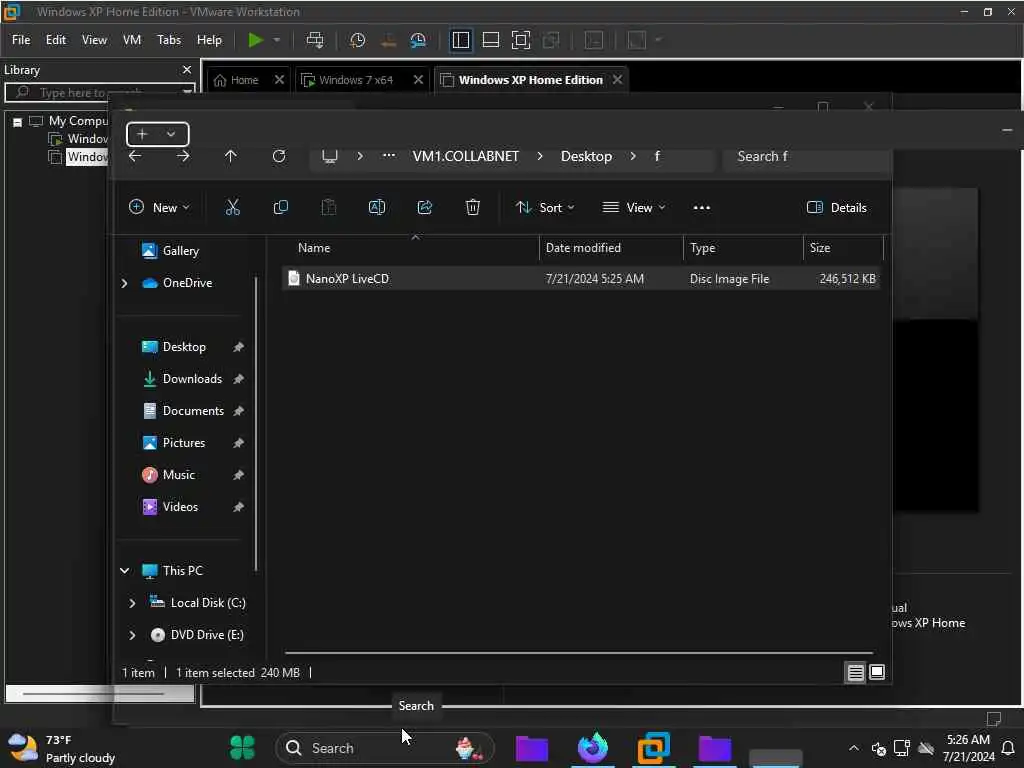The width and height of the screenshot is (1024, 768).
Task: Open the VM menu
Action: point(132,40)
